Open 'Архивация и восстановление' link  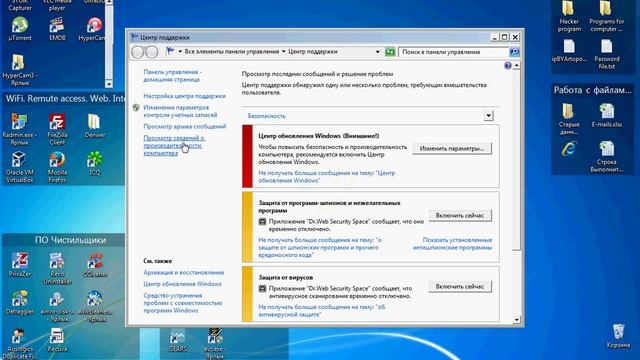[184, 272]
